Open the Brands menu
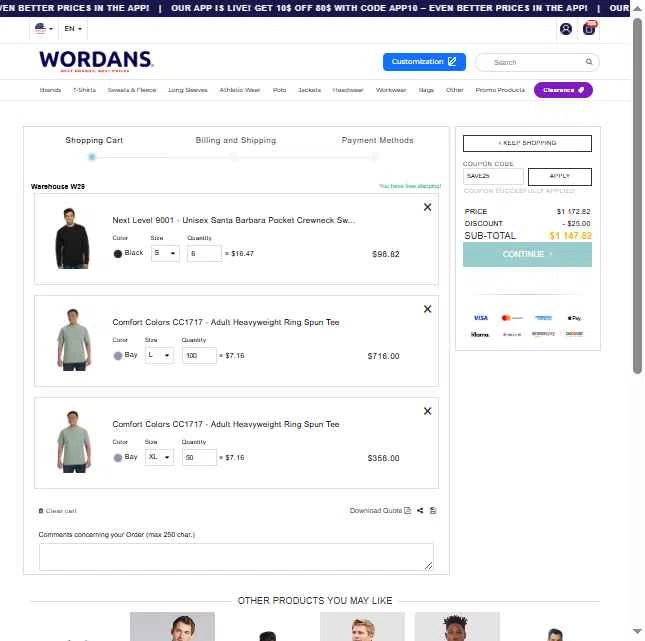The image size is (645, 641). tap(50, 90)
